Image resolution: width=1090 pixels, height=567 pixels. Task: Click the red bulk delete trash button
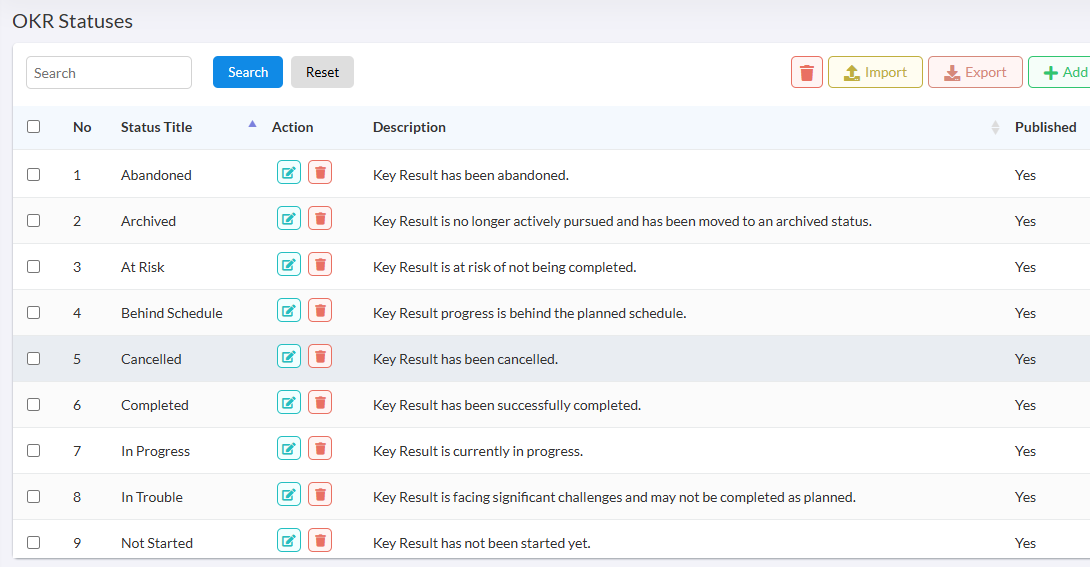(x=806, y=72)
